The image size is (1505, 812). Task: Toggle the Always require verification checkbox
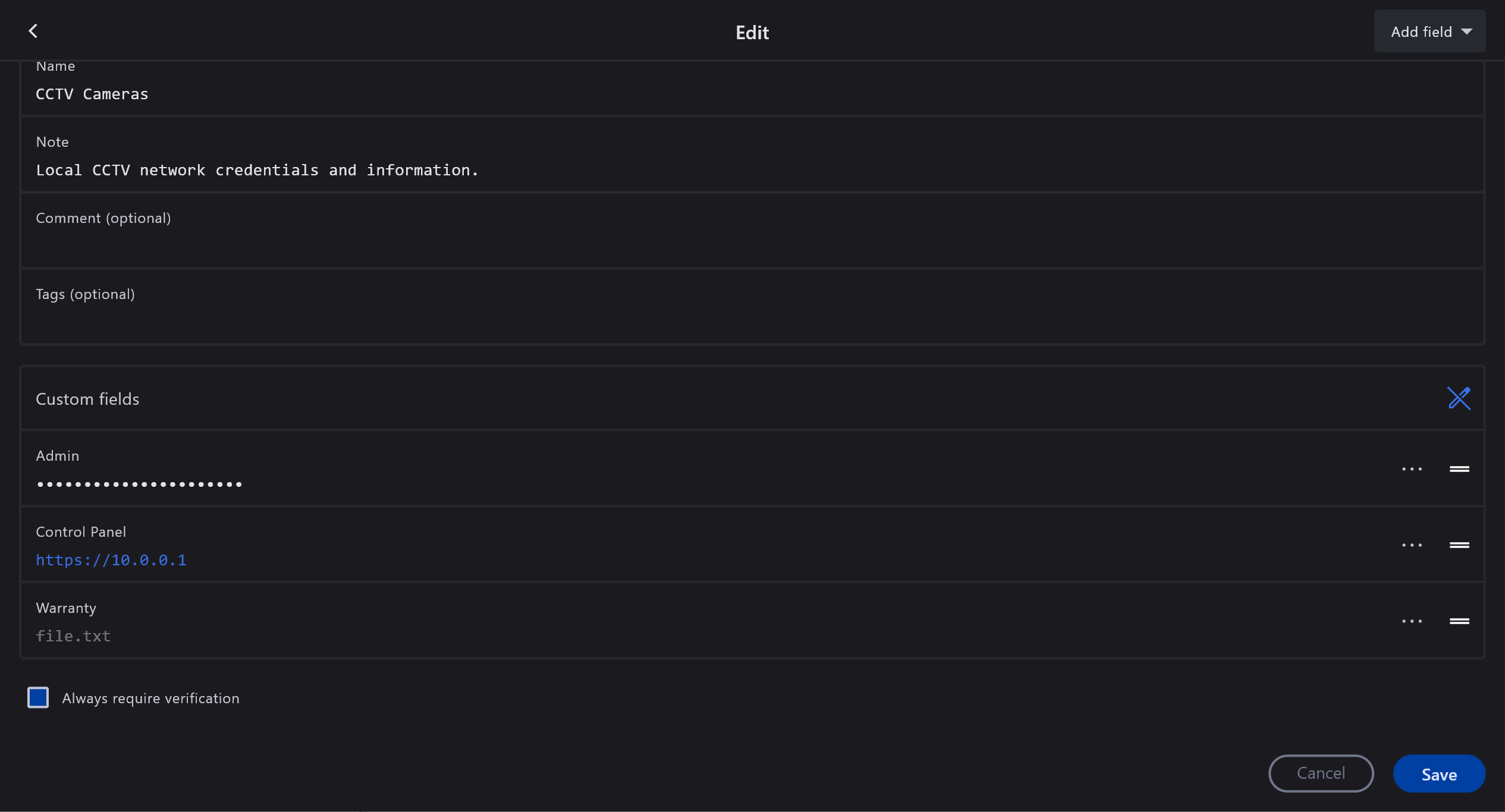coord(38,697)
